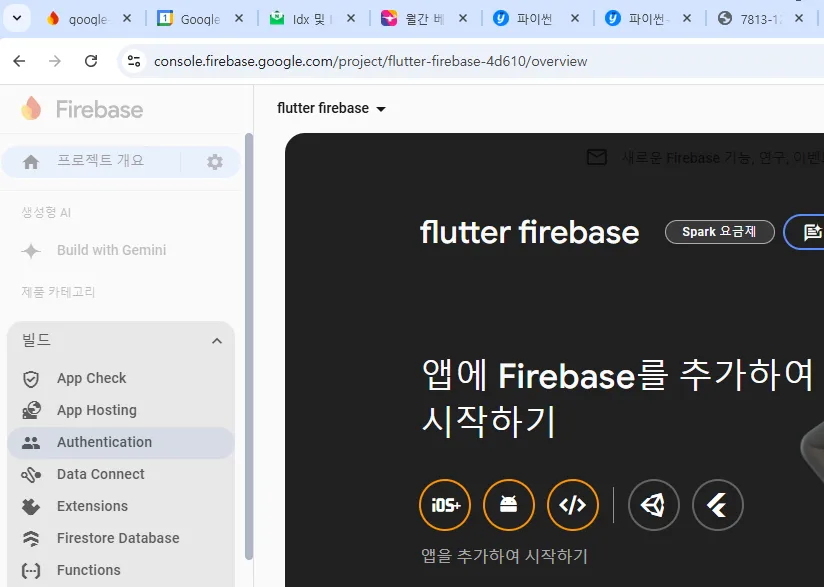Click the mail envelope icon in banner
This screenshot has width=824, height=587.
point(597,157)
